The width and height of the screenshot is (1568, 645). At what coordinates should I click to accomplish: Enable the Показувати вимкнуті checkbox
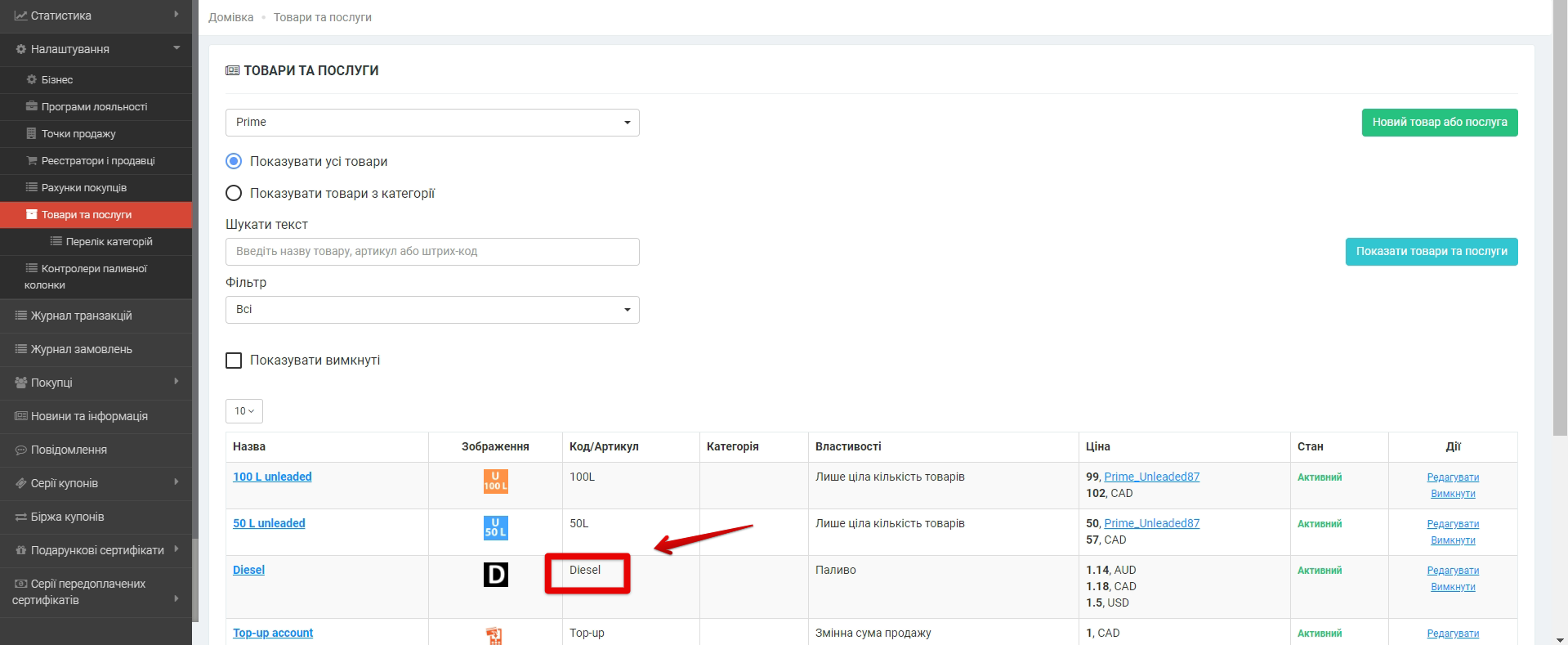pyautogui.click(x=234, y=361)
